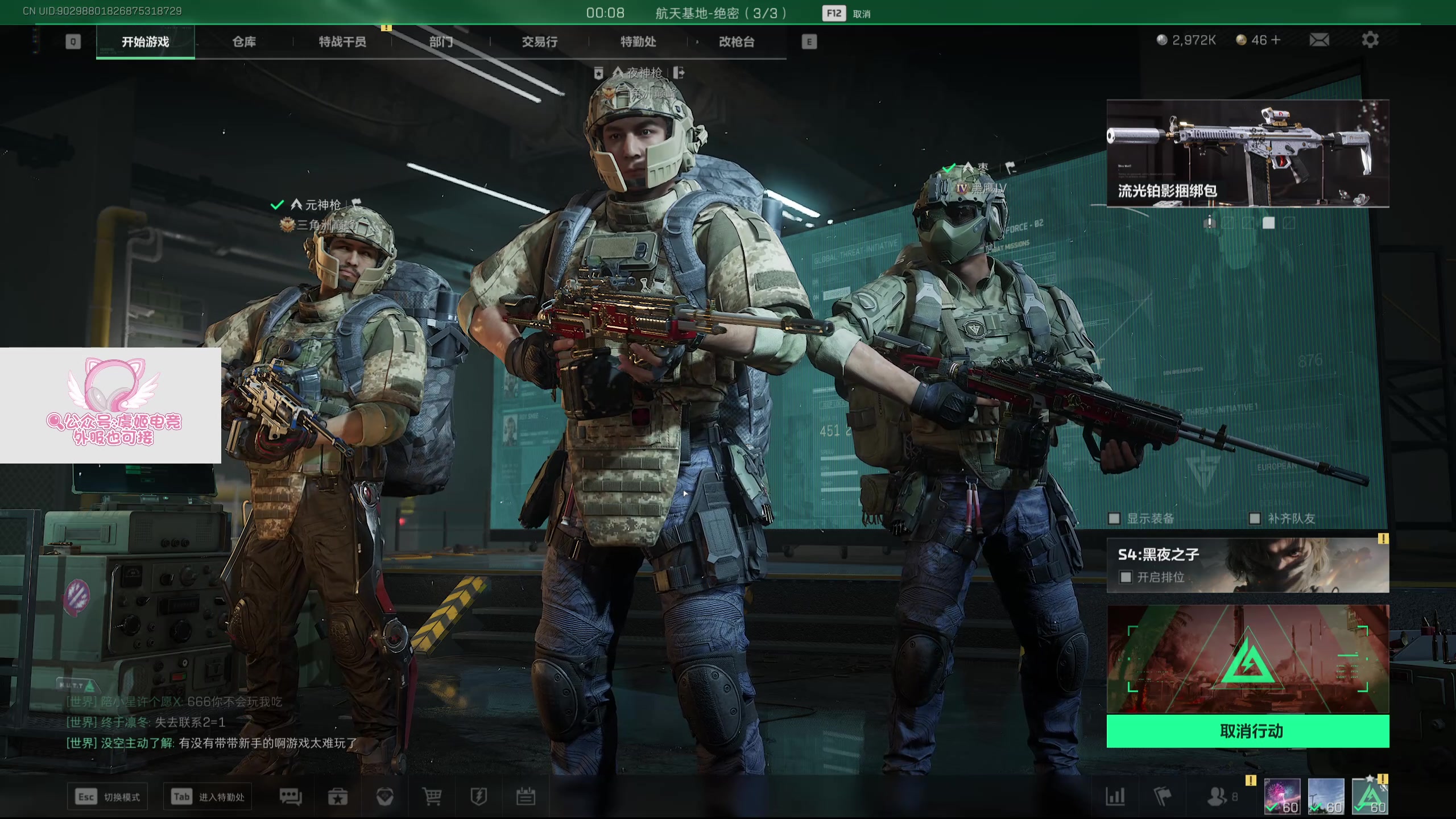Switch to the 特战干员 tab
The height and width of the screenshot is (819, 1456).
click(342, 42)
